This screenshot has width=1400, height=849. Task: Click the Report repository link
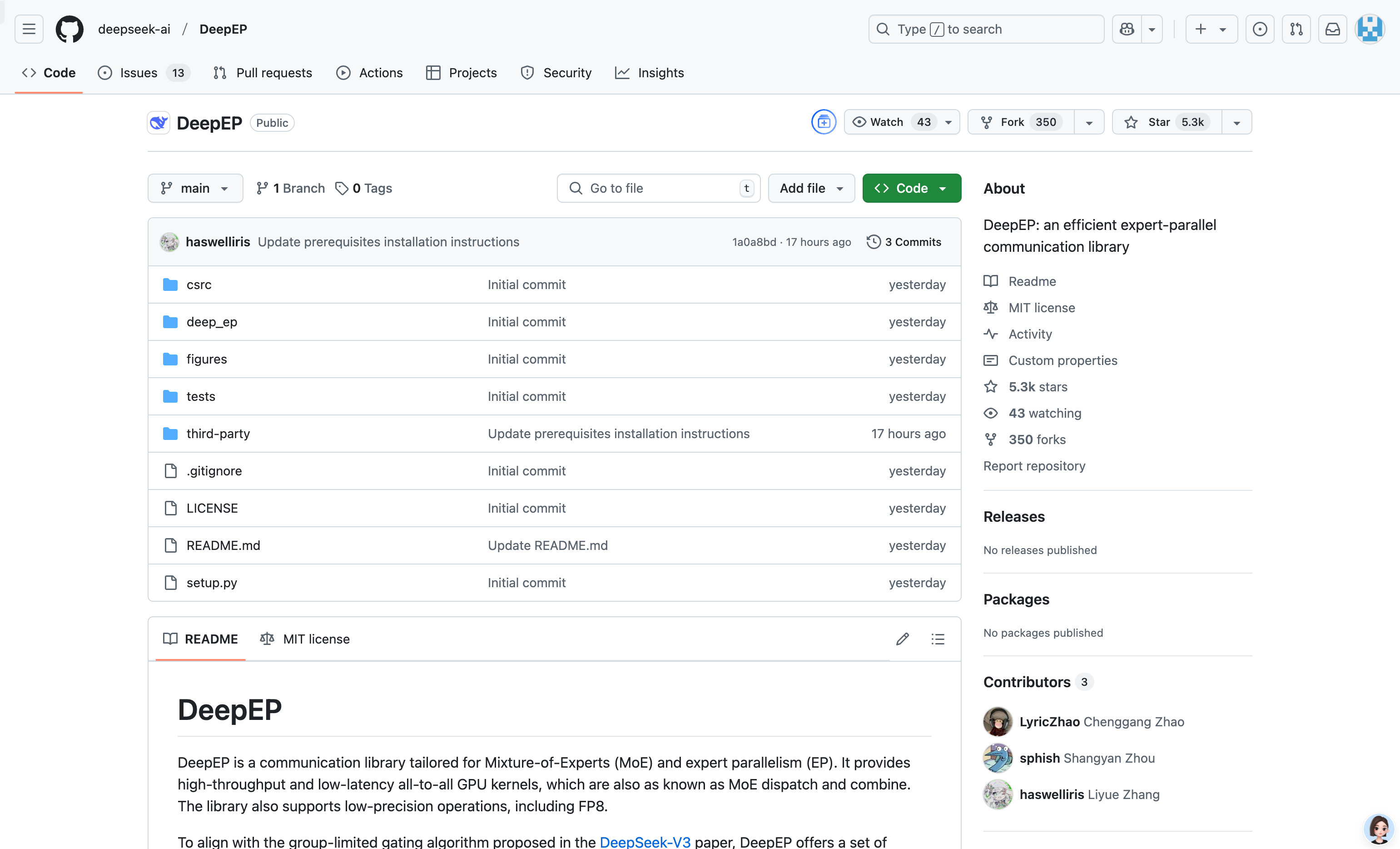click(1034, 466)
